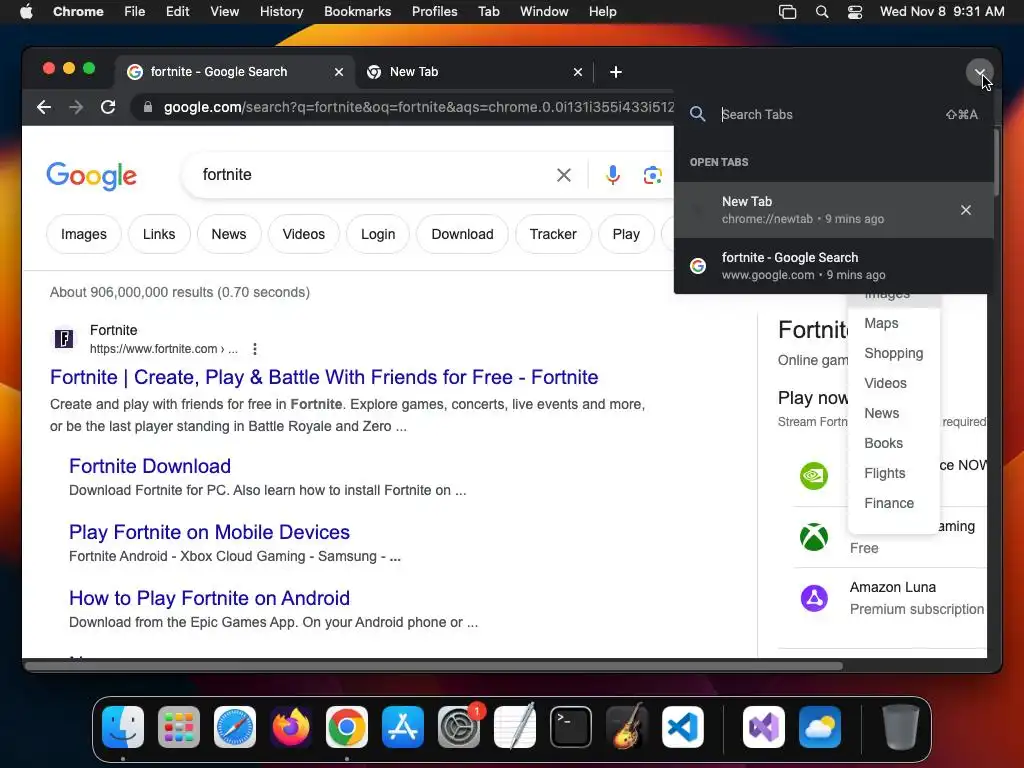The image size is (1024, 768).
Task: Filter results by Images chip
Action: [84, 234]
